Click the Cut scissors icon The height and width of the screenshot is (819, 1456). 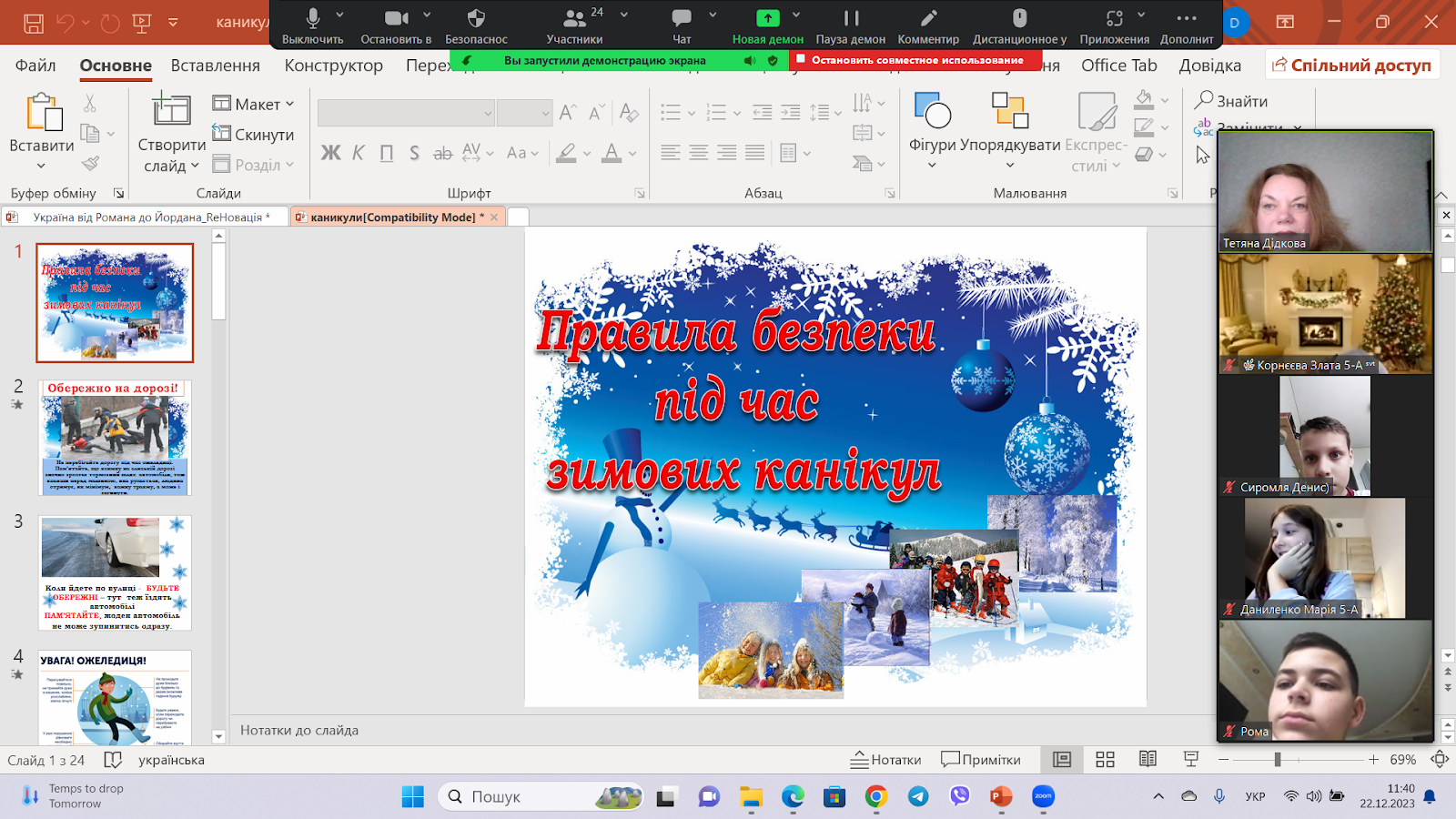pos(89,103)
